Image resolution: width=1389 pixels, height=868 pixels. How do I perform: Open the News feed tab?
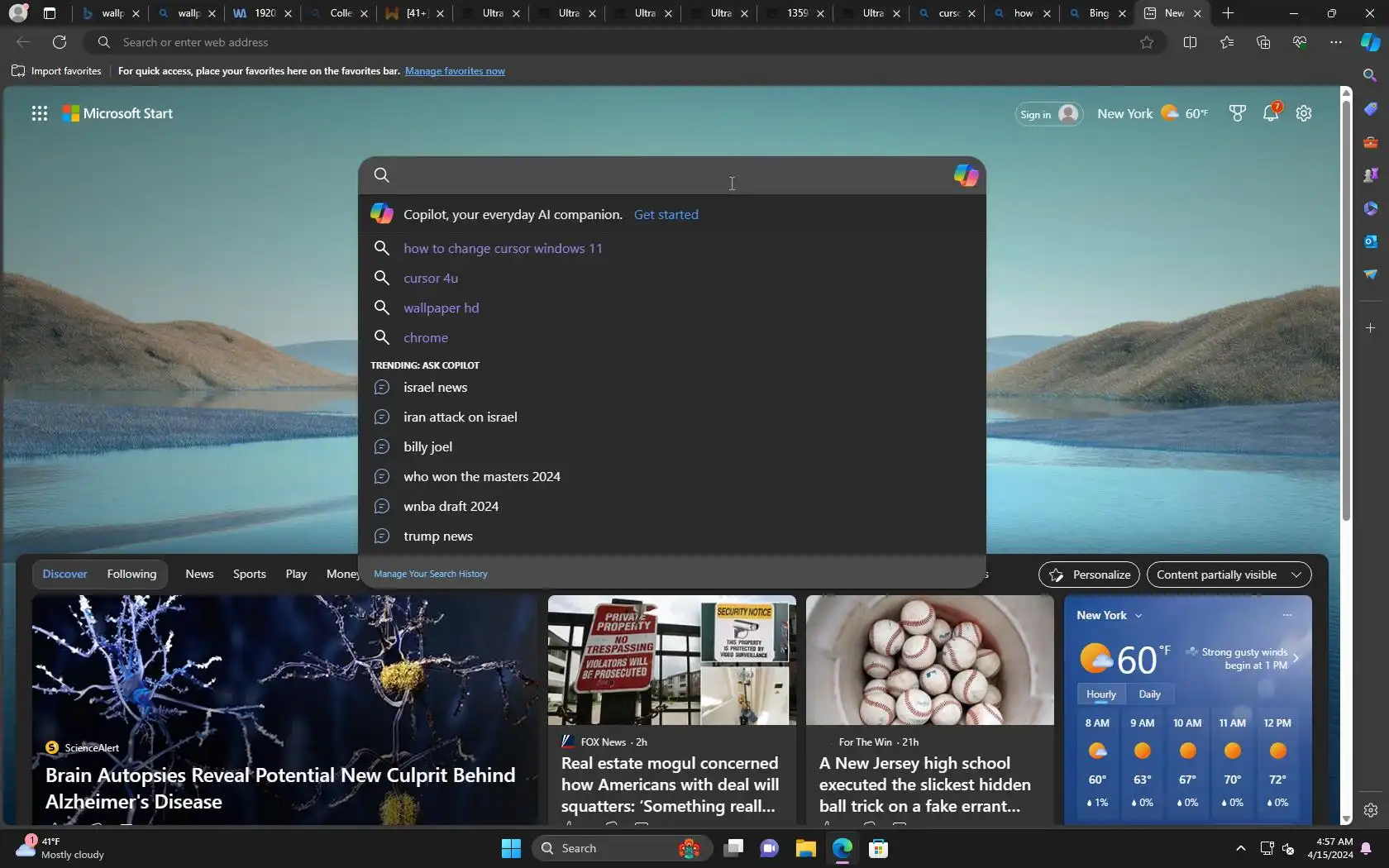click(x=199, y=574)
